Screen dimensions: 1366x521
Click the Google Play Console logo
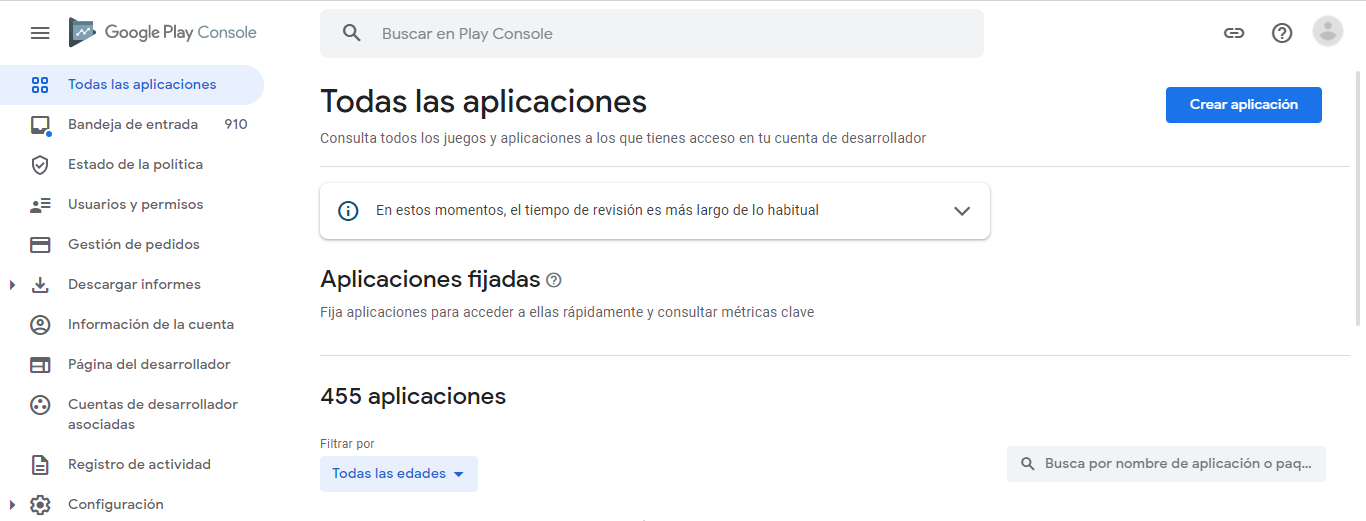163,33
